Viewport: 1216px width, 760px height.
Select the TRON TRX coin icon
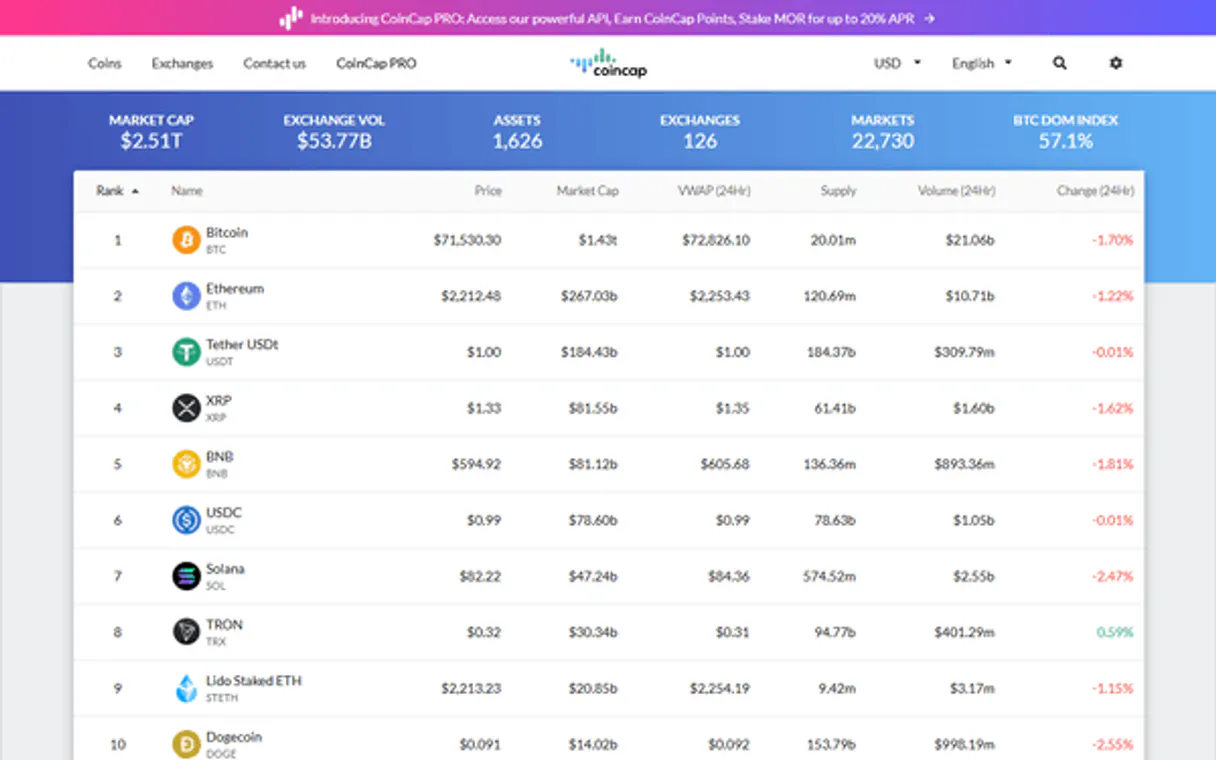[186, 632]
